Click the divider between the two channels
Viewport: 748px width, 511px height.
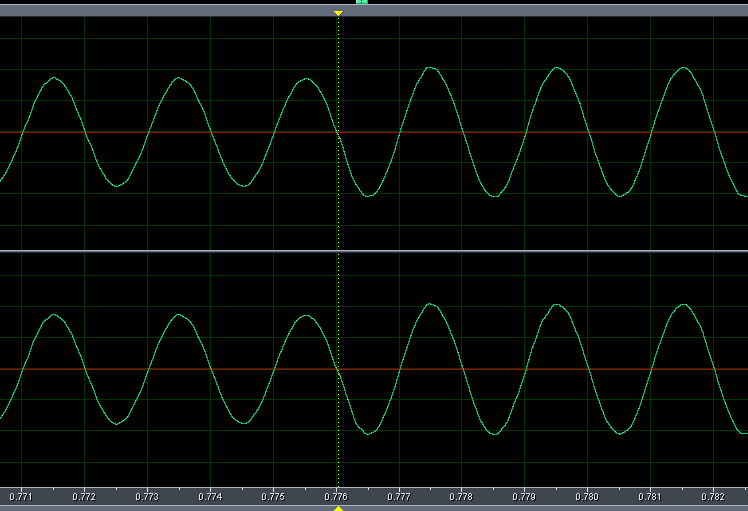point(374,251)
